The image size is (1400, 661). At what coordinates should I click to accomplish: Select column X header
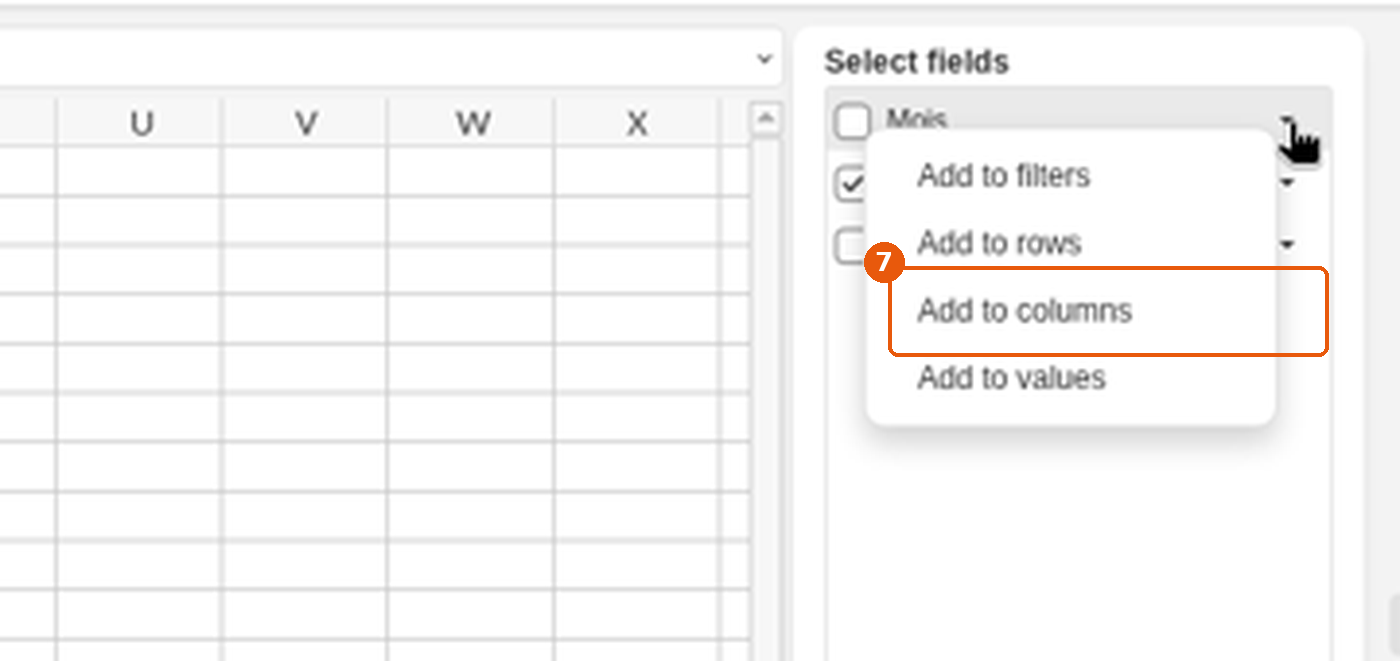(635, 123)
